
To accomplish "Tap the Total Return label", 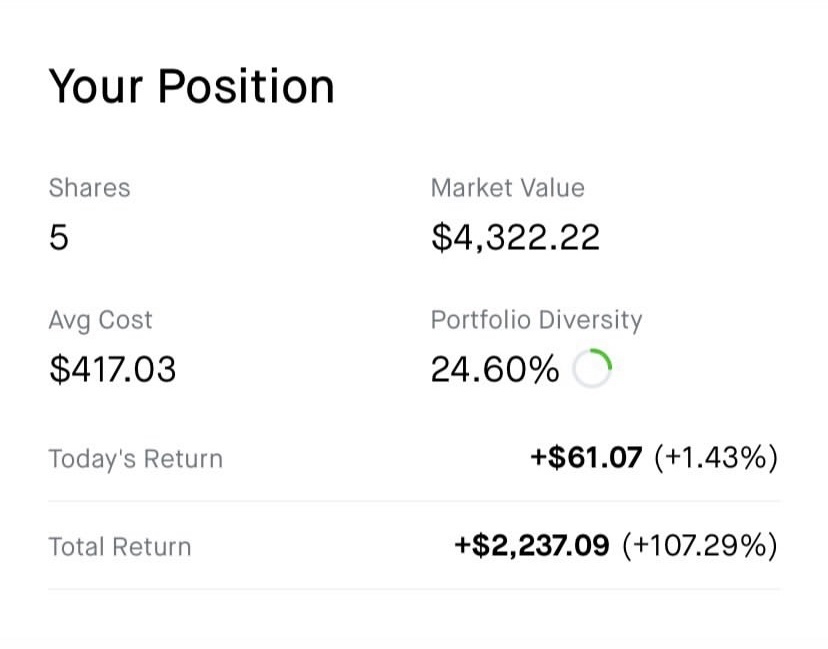I will coord(119,547).
